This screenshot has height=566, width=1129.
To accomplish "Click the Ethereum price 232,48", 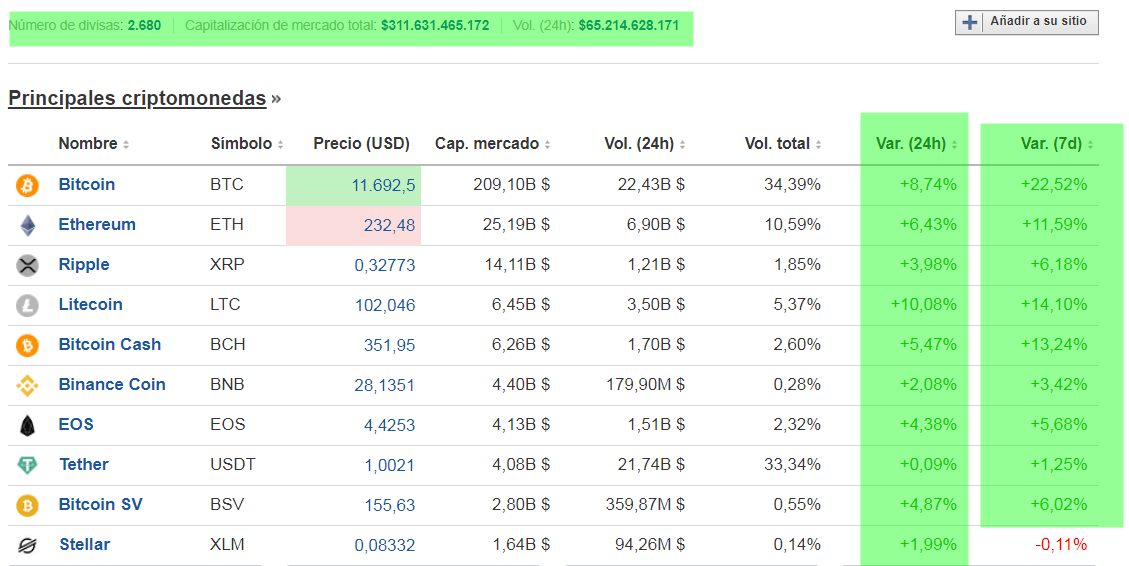I will tap(389, 226).
